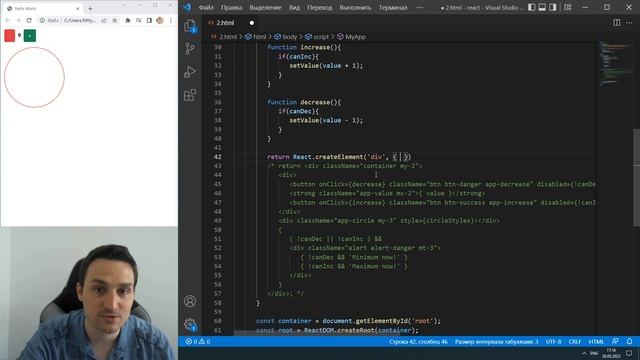Click the Строка 42, столбец 46 indicator
The image size is (640, 360).
[x=418, y=342]
